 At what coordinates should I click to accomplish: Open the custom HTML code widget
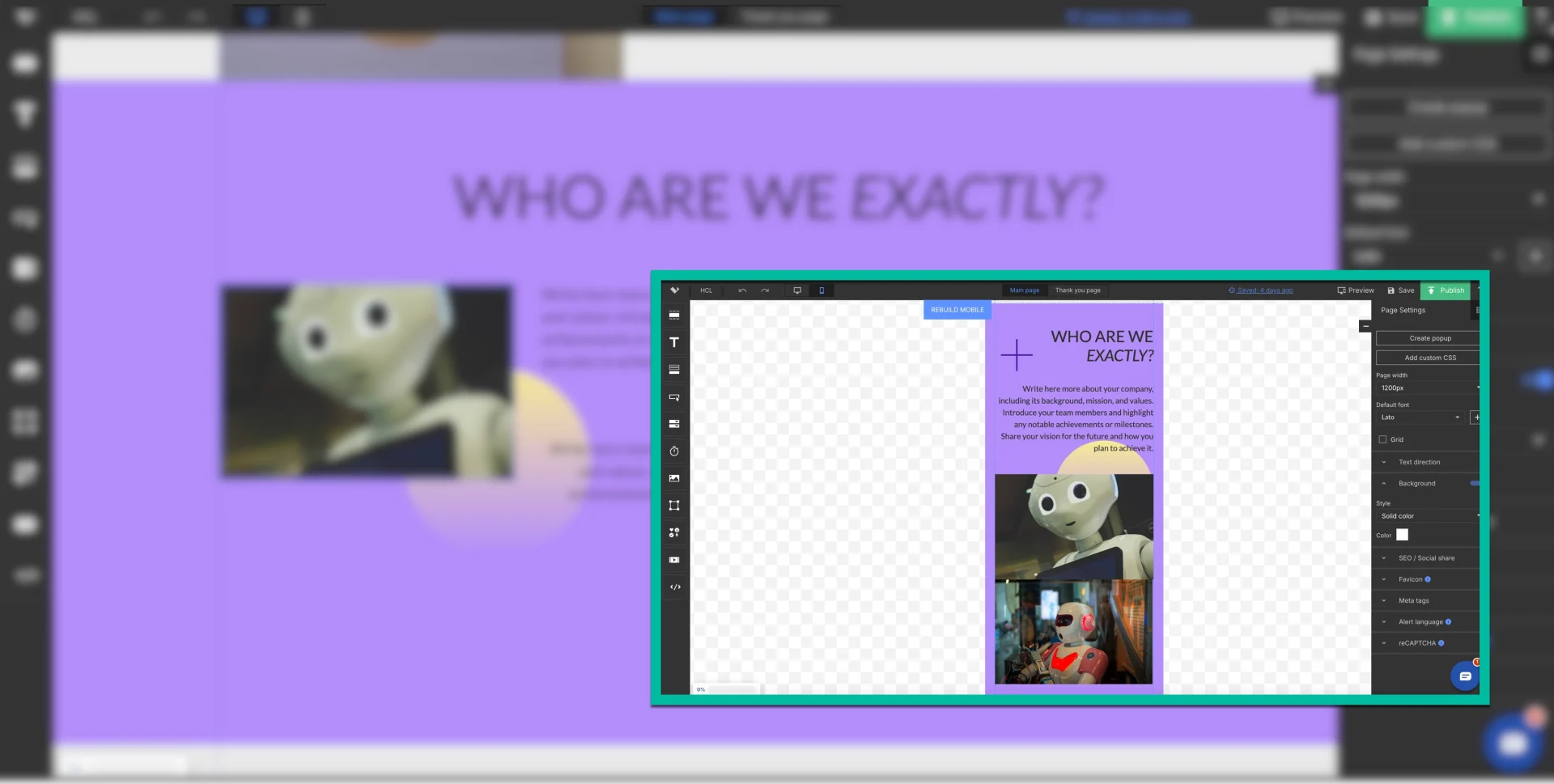(674, 587)
